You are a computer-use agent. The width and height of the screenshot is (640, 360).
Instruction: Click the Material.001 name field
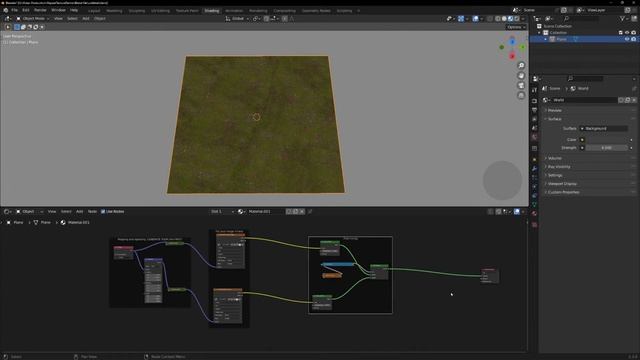265,212
